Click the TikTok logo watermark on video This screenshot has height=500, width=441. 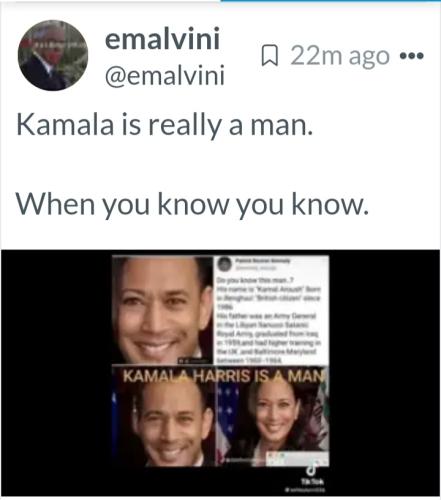pos(311,470)
